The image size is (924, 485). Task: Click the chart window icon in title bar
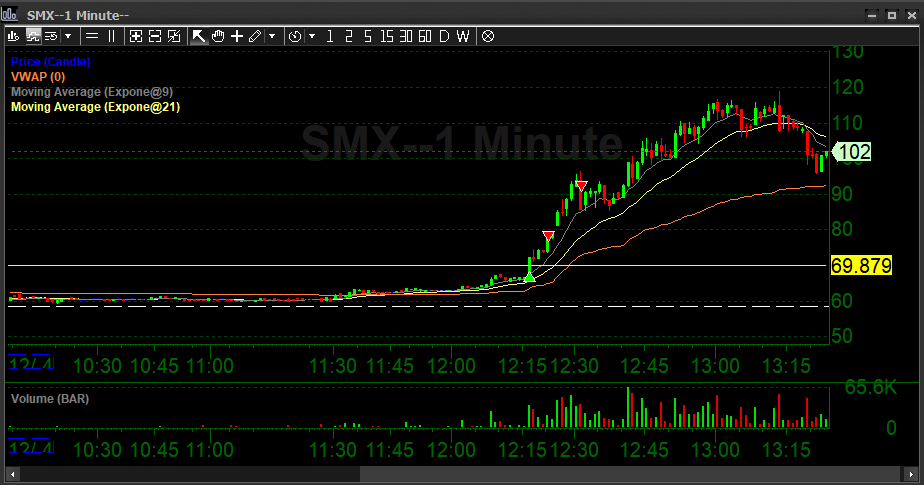pyautogui.click(x=9, y=14)
